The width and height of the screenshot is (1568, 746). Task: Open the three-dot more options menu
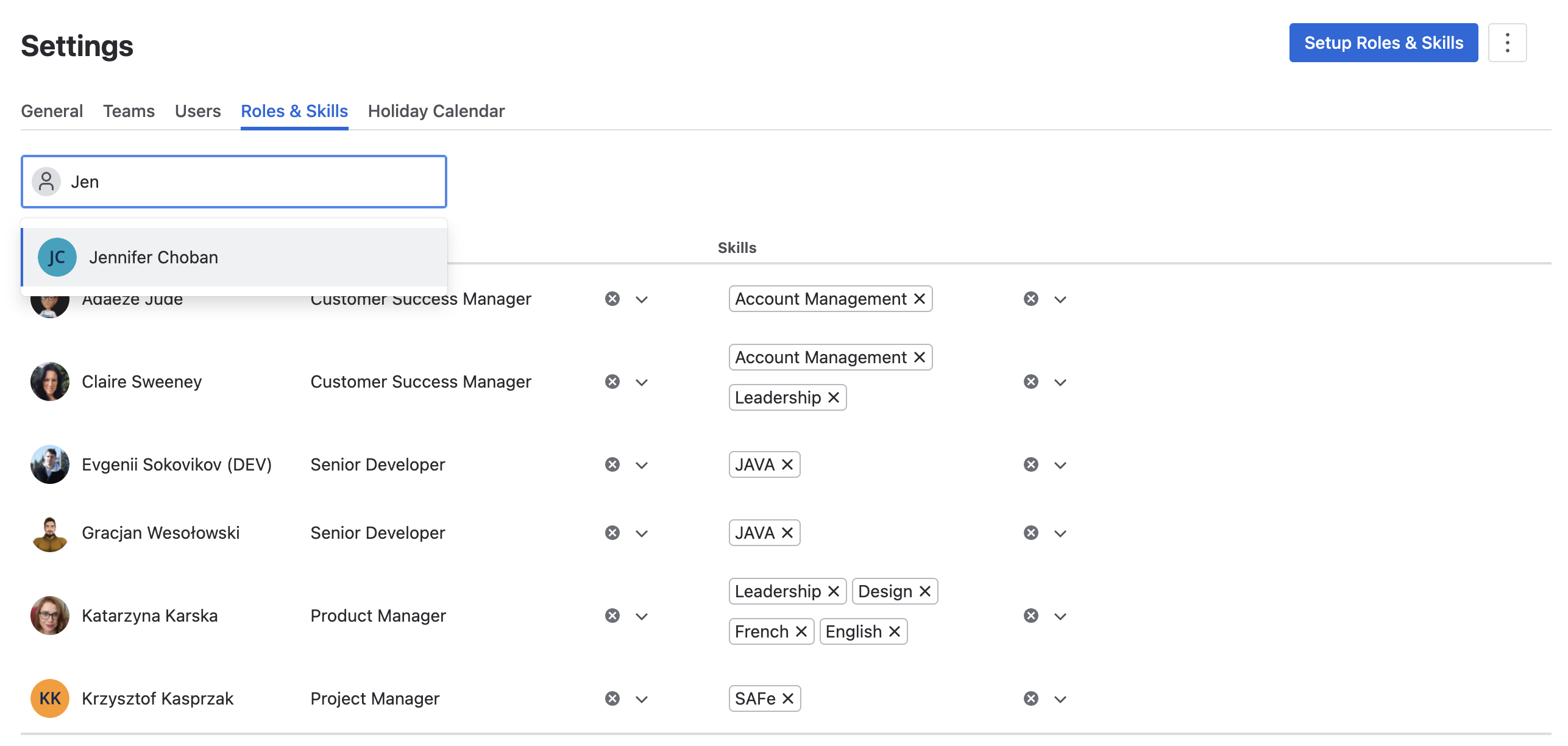click(x=1506, y=43)
